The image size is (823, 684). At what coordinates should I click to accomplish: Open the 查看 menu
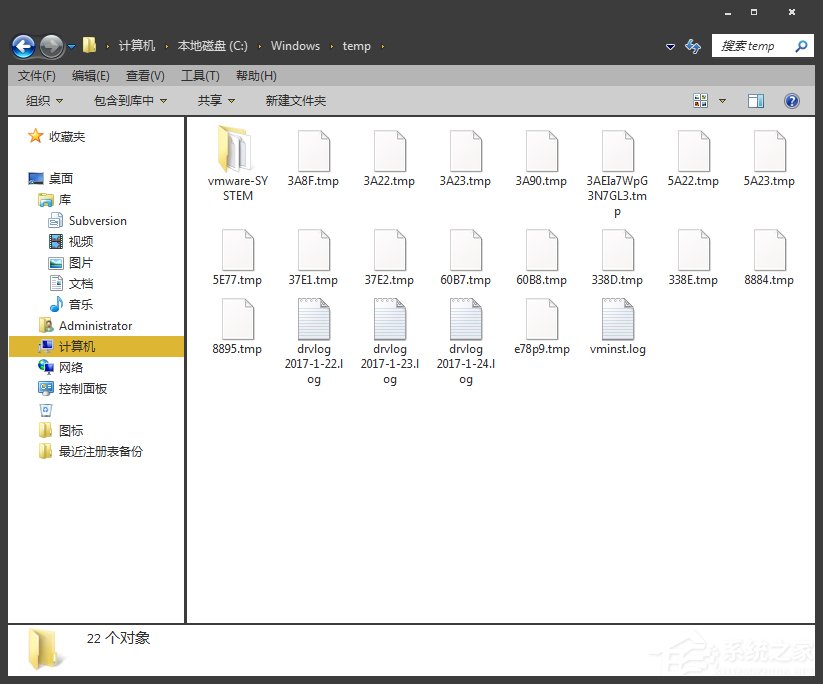click(x=144, y=75)
